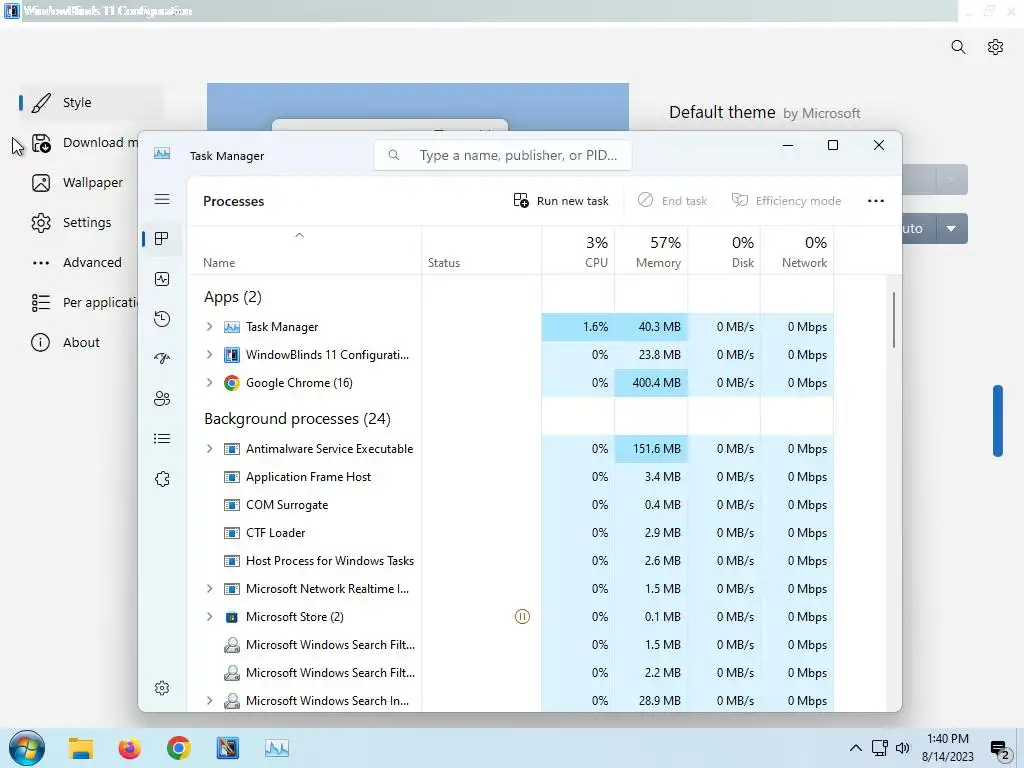Expand the Task Manager app row
The image size is (1024, 768).
pos(209,327)
